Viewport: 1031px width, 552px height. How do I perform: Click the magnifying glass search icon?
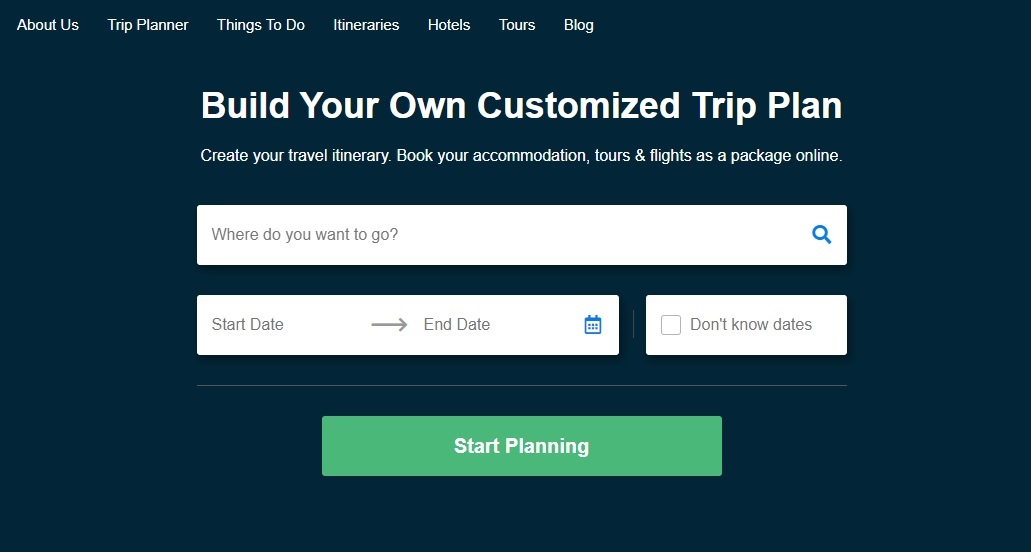pyautogui.click(x=821, y=235)
